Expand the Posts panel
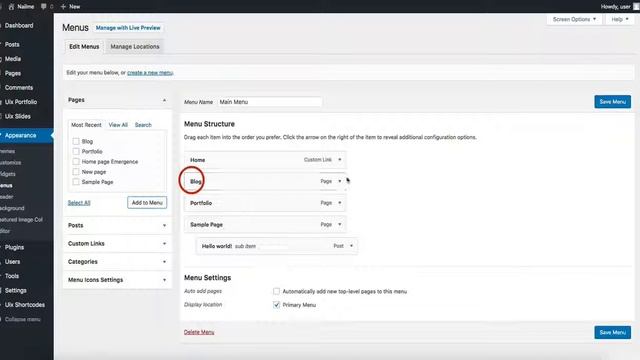 [x=117, y=225]
